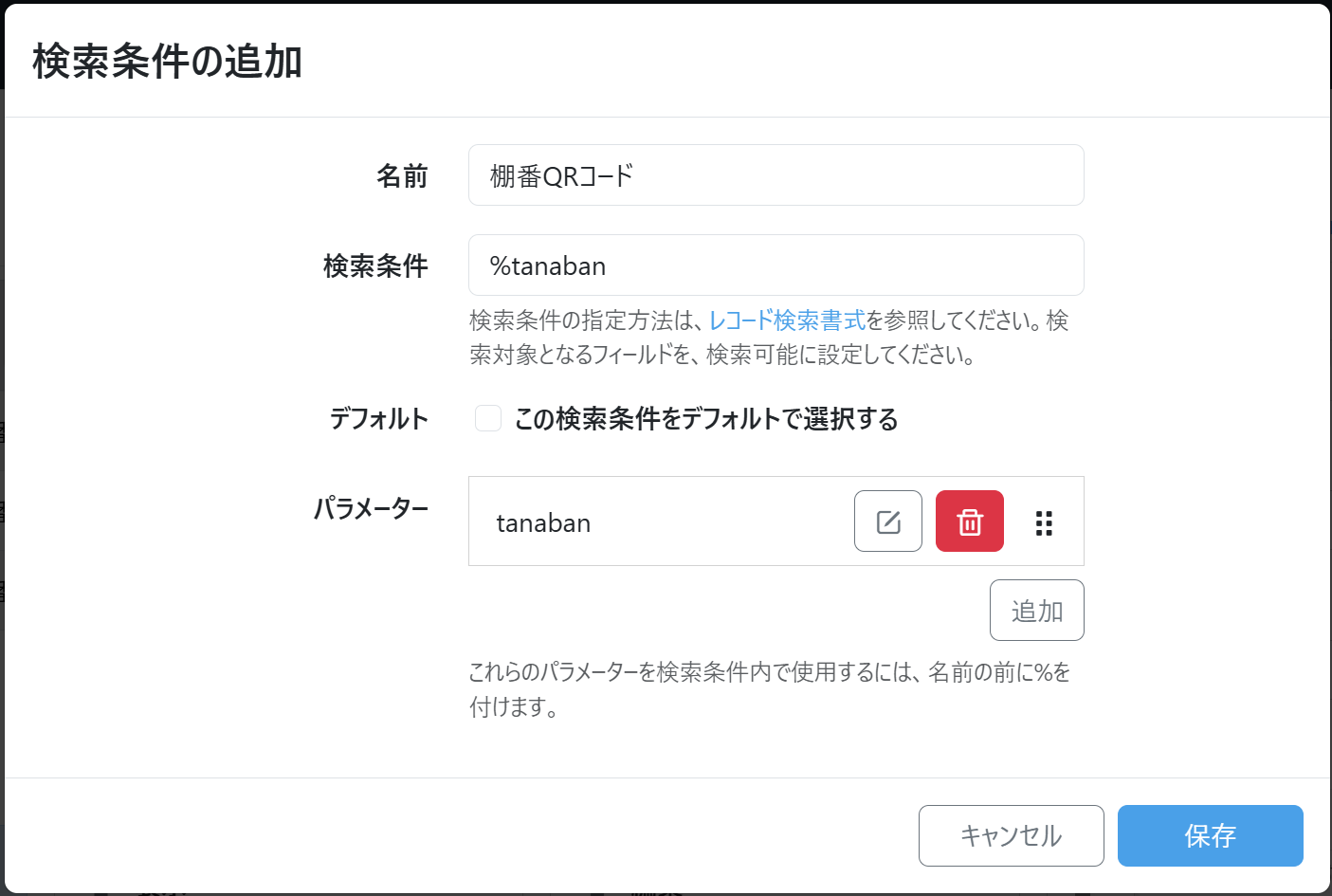Click empty space left of キャンセル in footer
This screenshot has height=896, width=1332.
pos(474,835)
